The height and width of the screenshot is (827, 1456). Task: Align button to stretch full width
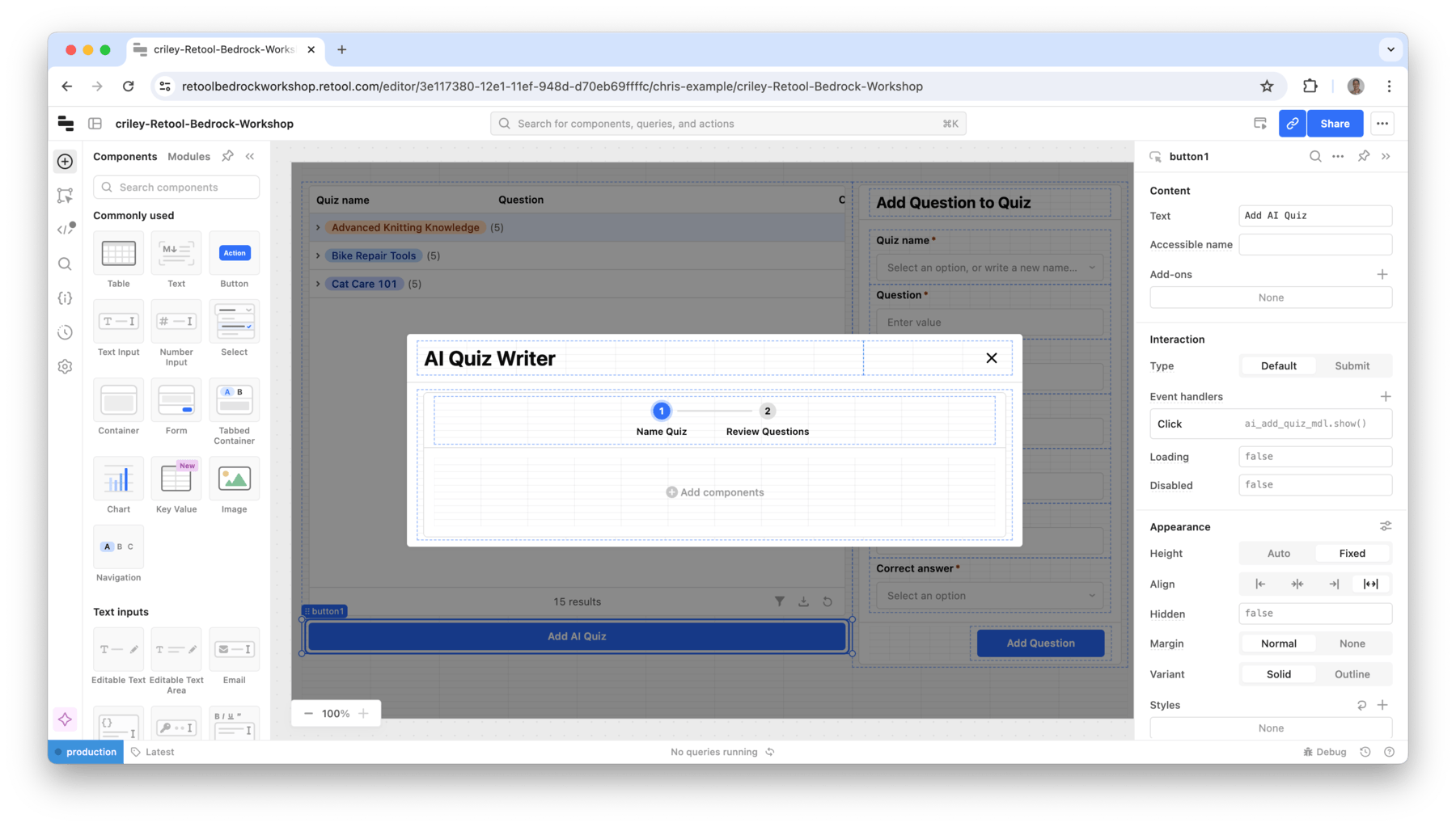coord(1371,584)
